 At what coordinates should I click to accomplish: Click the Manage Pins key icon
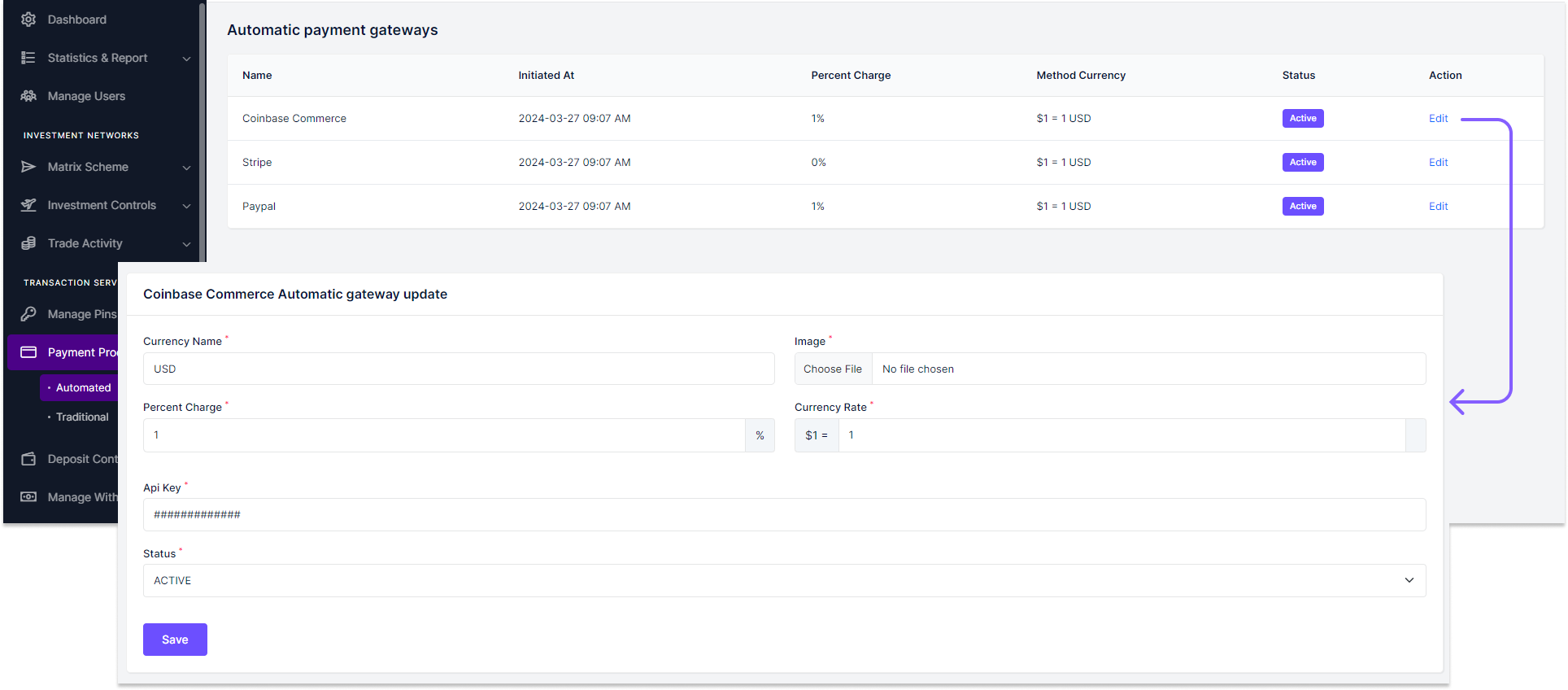click(28, 314)
